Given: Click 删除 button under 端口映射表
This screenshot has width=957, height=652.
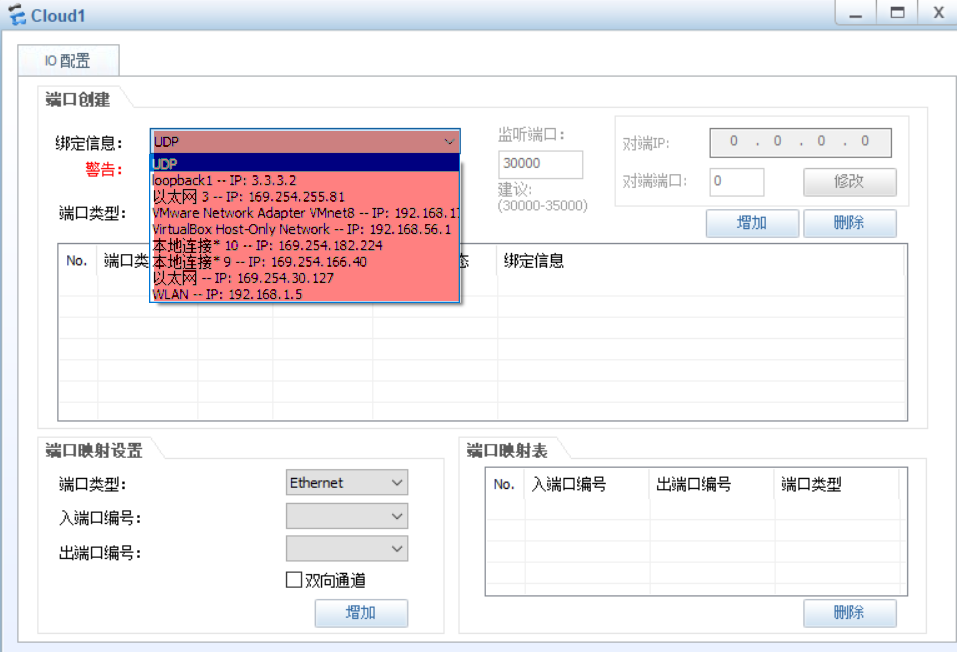Looking at the screenshot, I should tap(850, 612).
